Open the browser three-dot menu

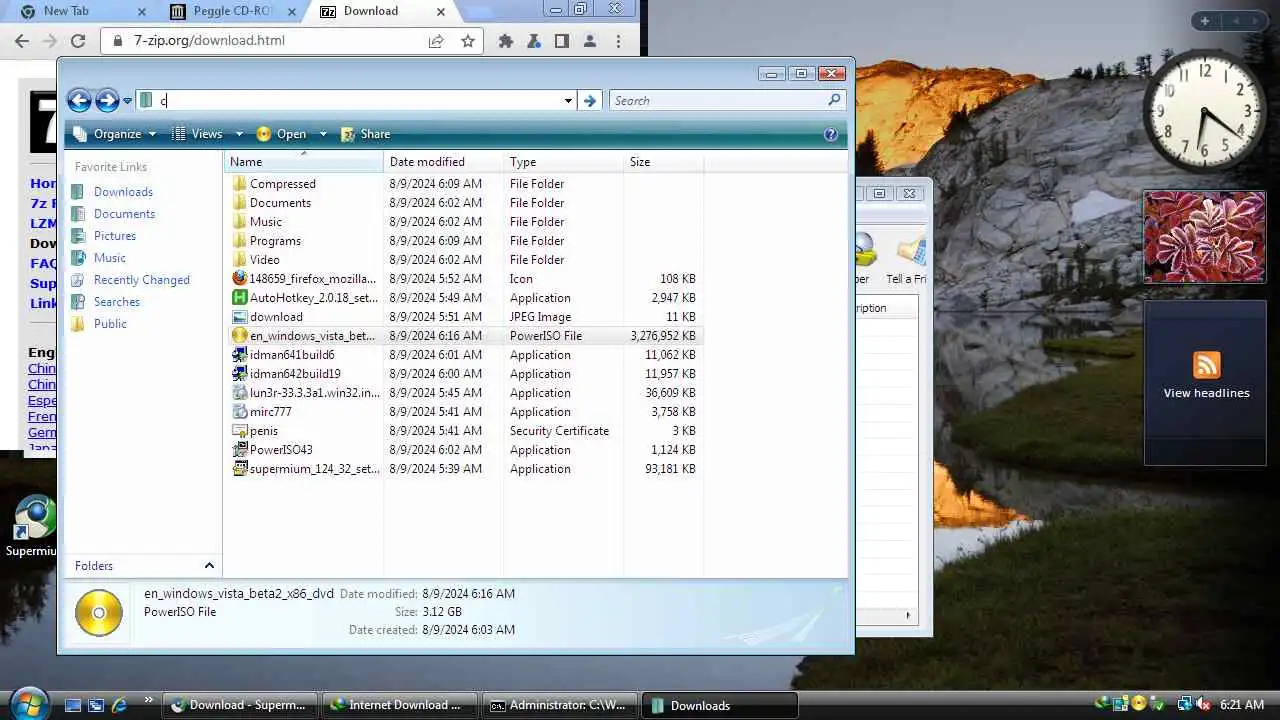[619, 41]
